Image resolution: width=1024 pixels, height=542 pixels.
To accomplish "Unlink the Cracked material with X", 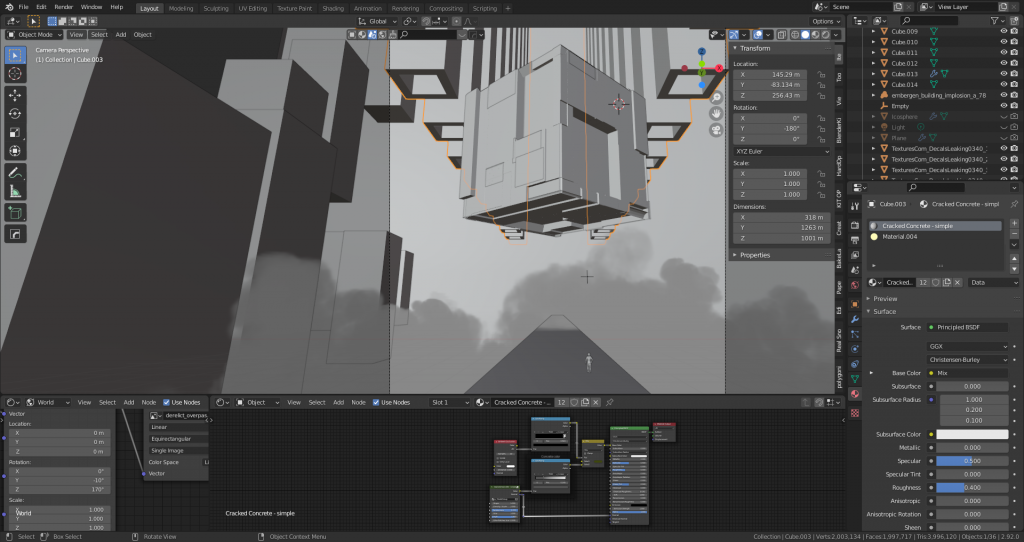I will (x=957, y=283).
